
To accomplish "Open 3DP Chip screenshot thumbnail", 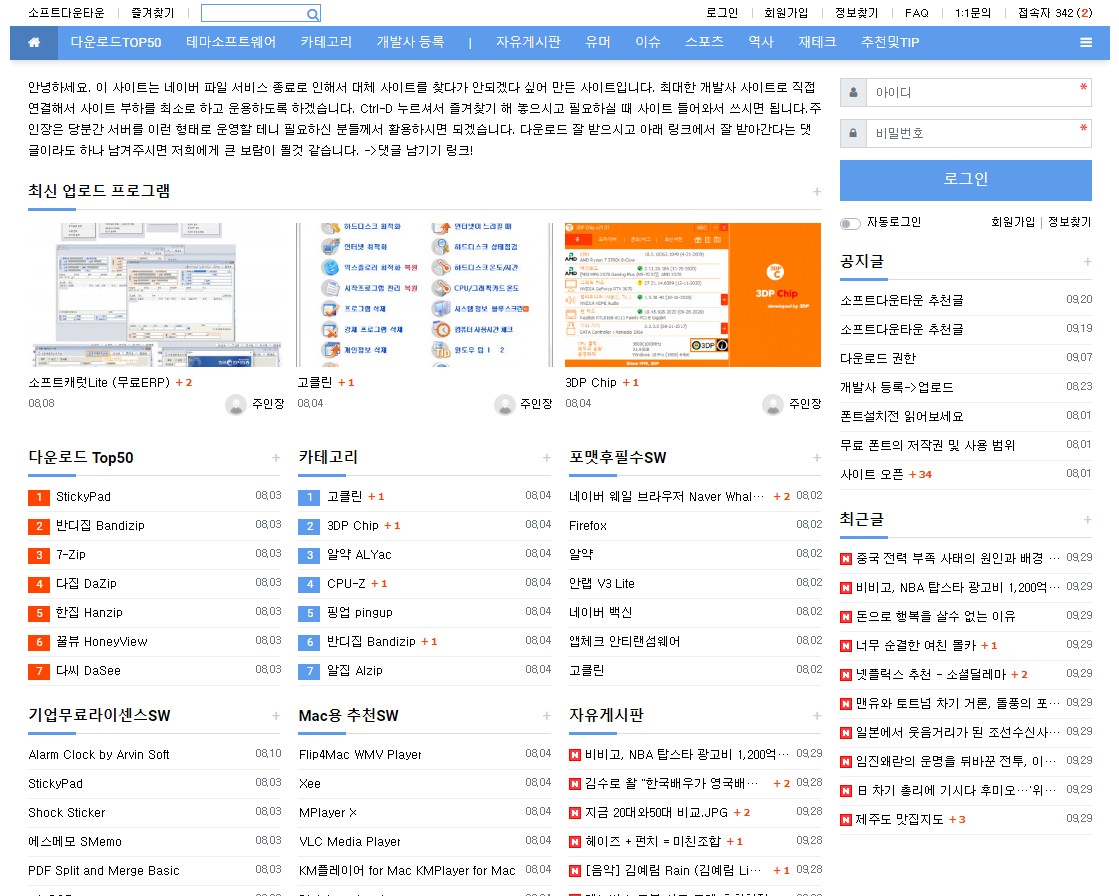I will tap(692, 295).
